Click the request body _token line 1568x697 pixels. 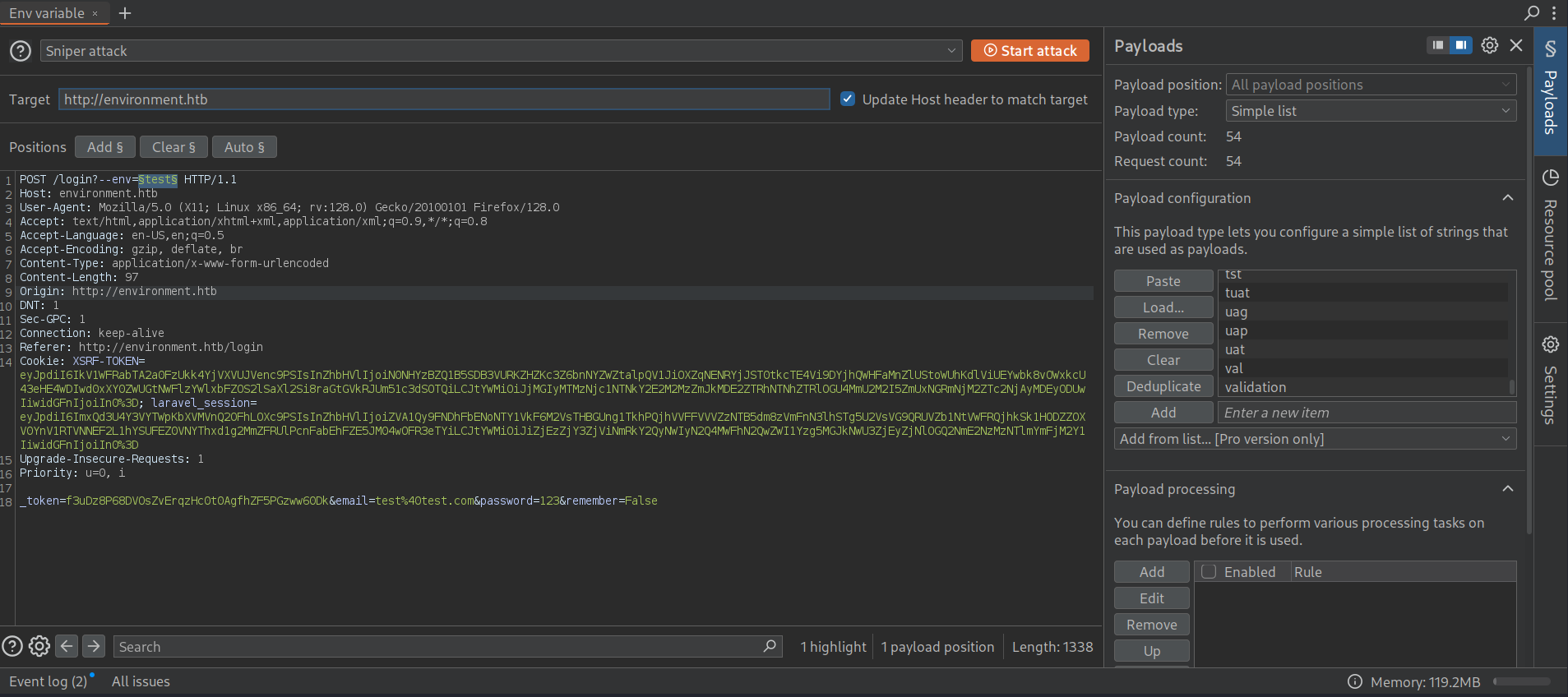(339, 501)
